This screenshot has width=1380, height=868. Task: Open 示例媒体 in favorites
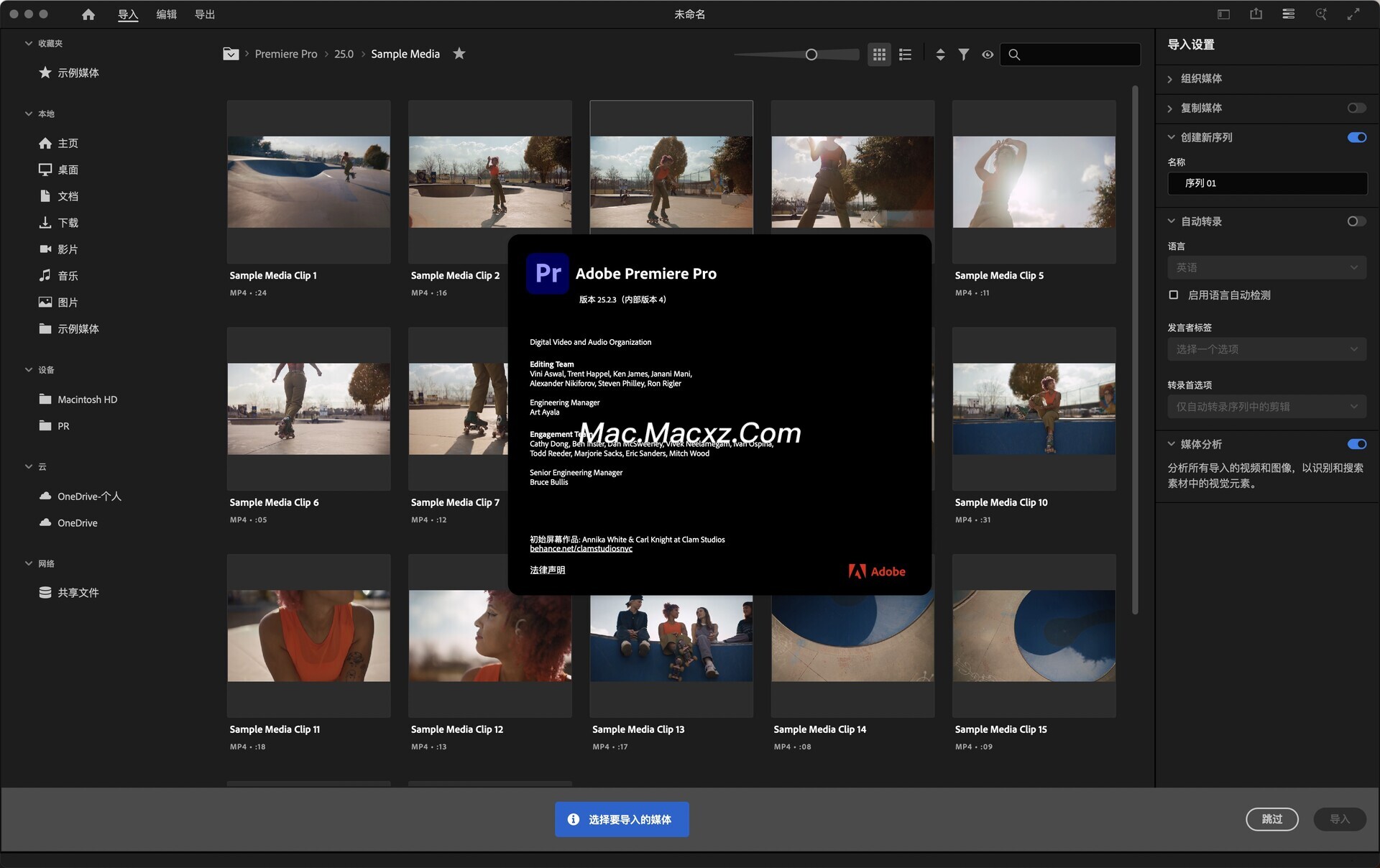click(69, 73)
